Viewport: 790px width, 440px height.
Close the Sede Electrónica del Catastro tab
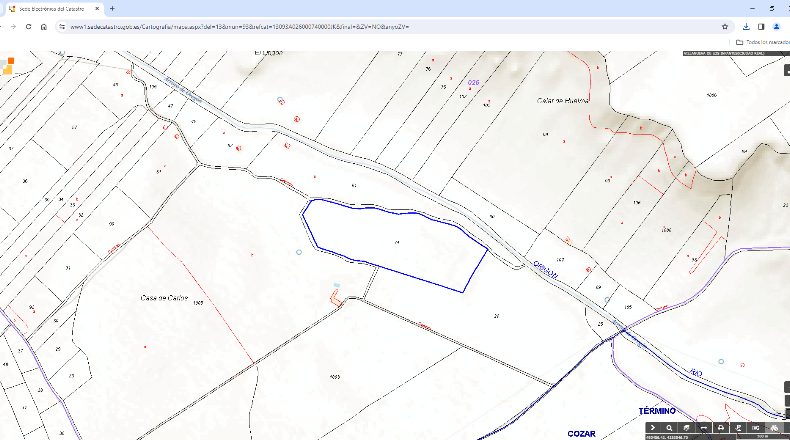click(97, 9)
